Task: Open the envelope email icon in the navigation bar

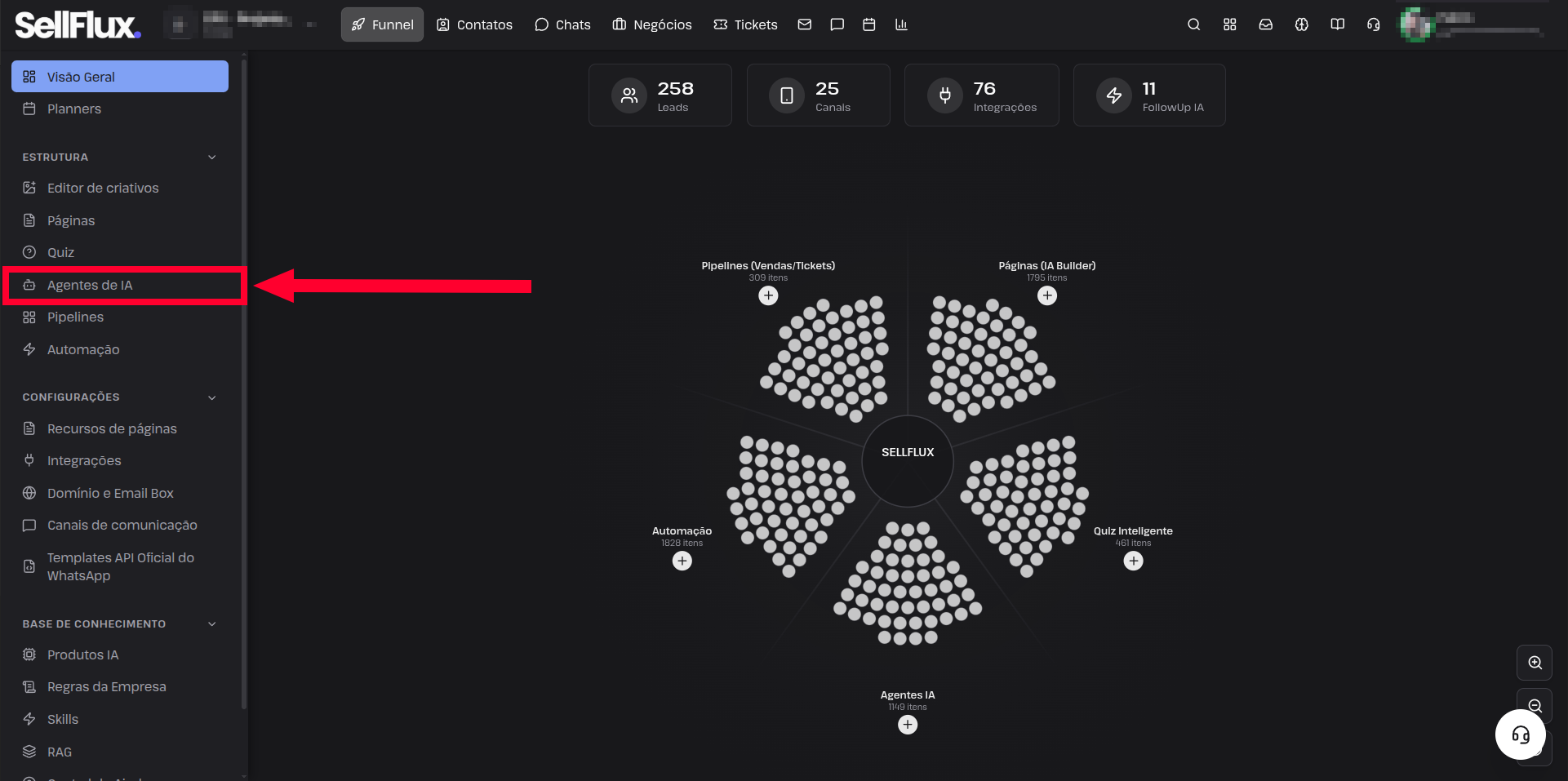Action: tap(805, 24)
